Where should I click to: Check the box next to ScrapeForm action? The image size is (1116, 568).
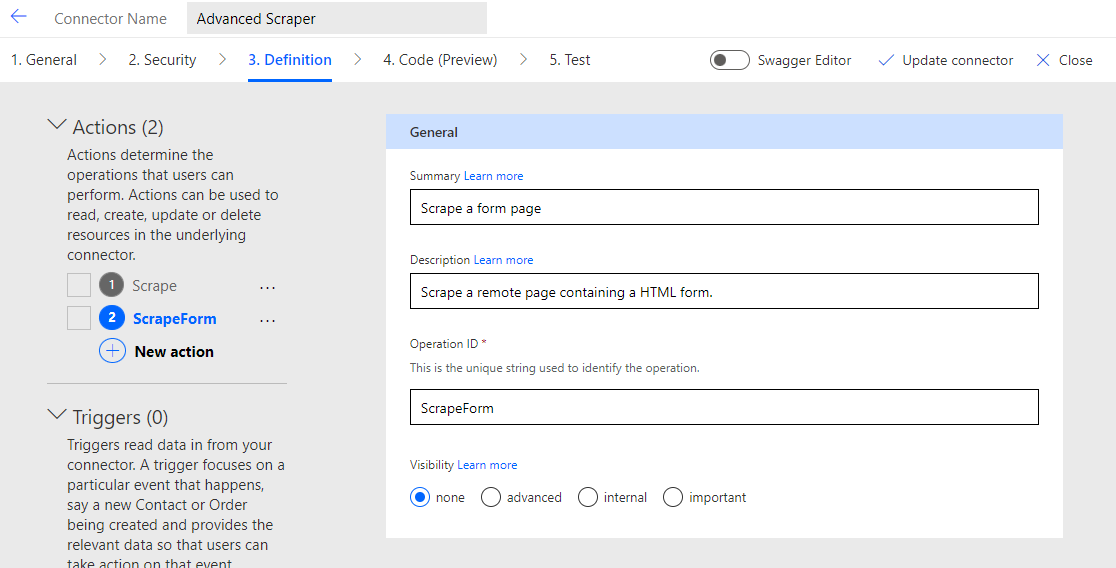pos(79,319)
